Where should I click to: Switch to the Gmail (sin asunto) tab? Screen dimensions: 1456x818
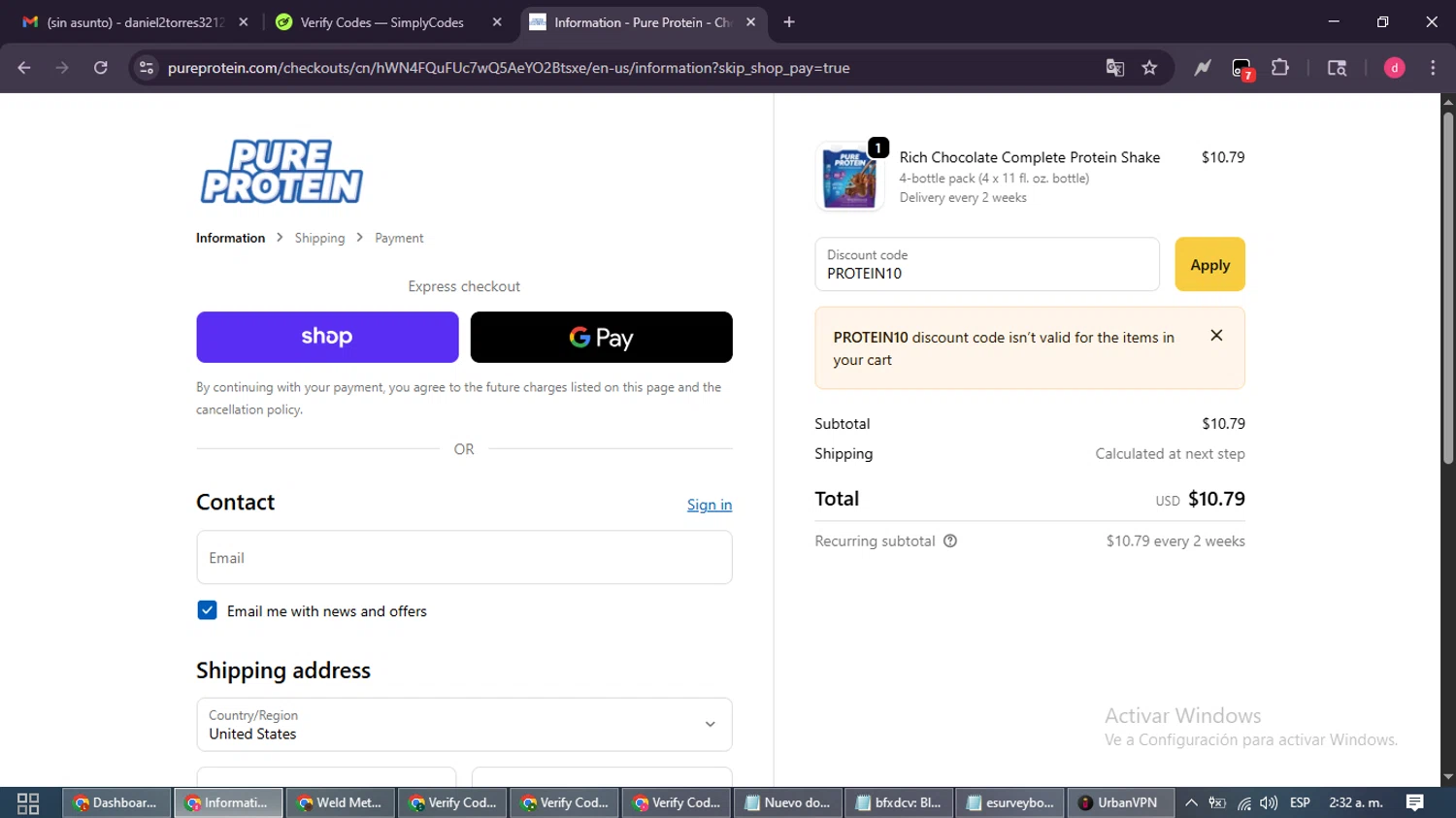point(135,22)
